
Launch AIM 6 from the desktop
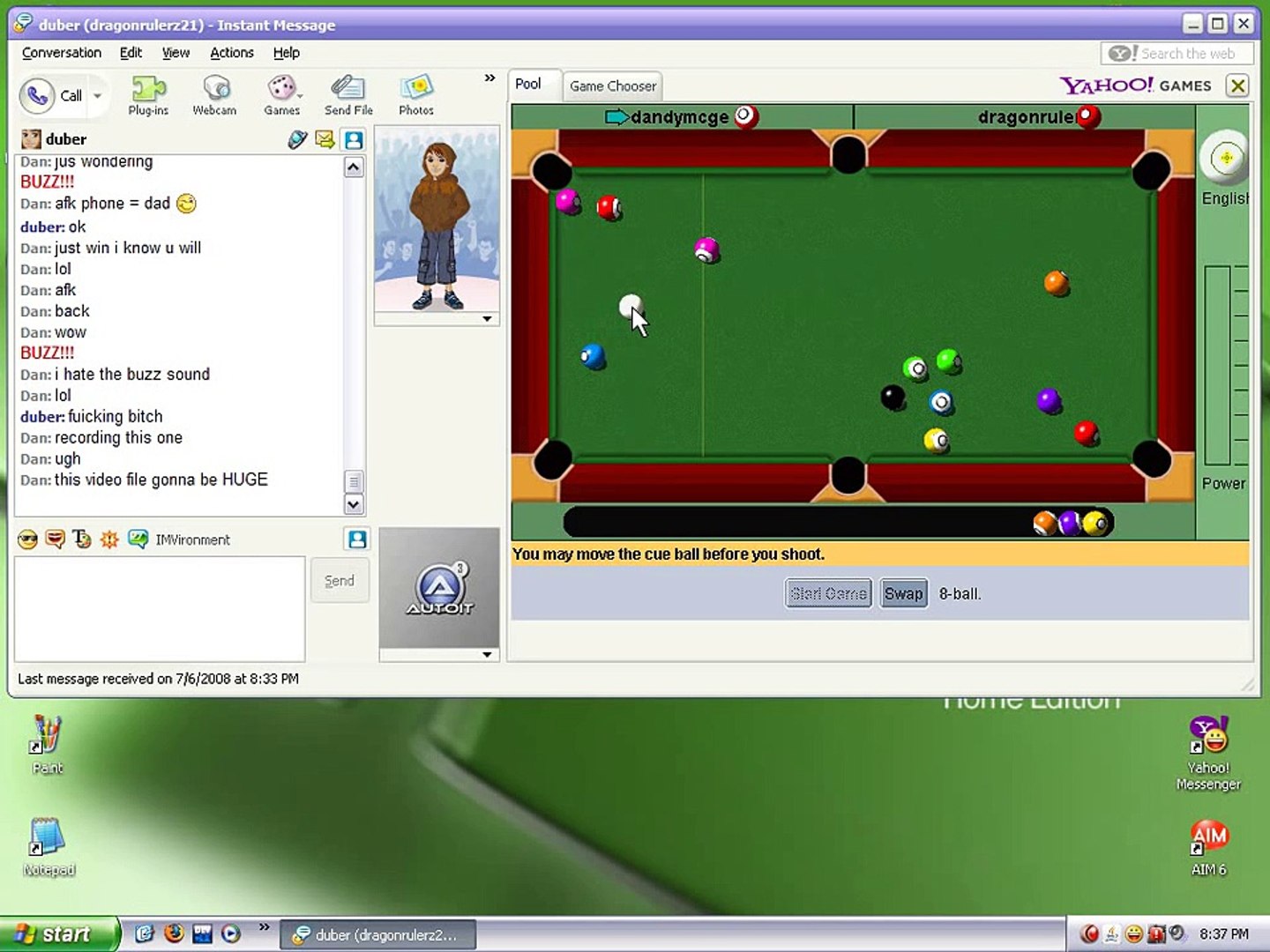pyautogui.click(x=1209, y=847)
